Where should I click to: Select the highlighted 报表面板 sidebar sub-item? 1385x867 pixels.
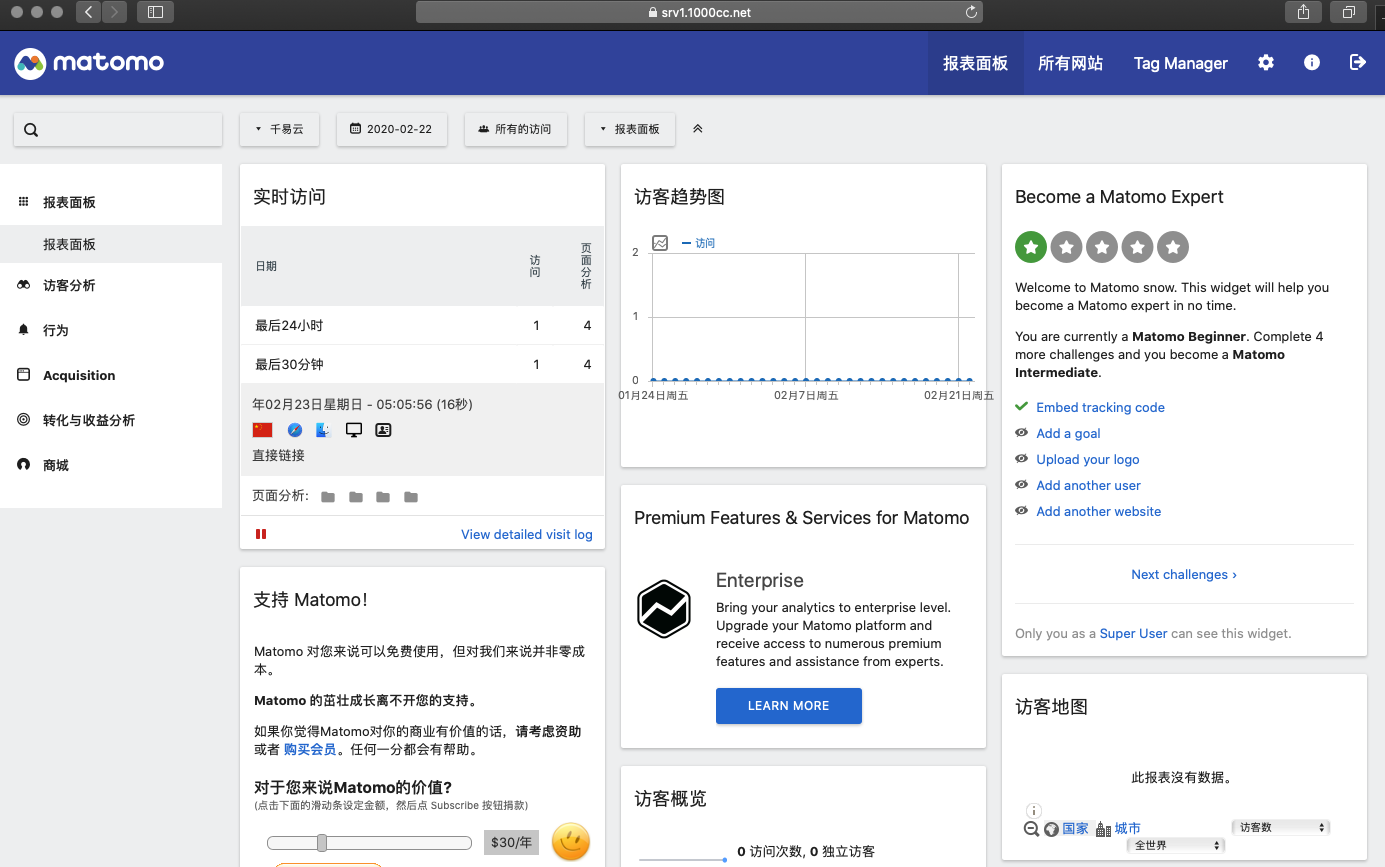tap(111, 244)
